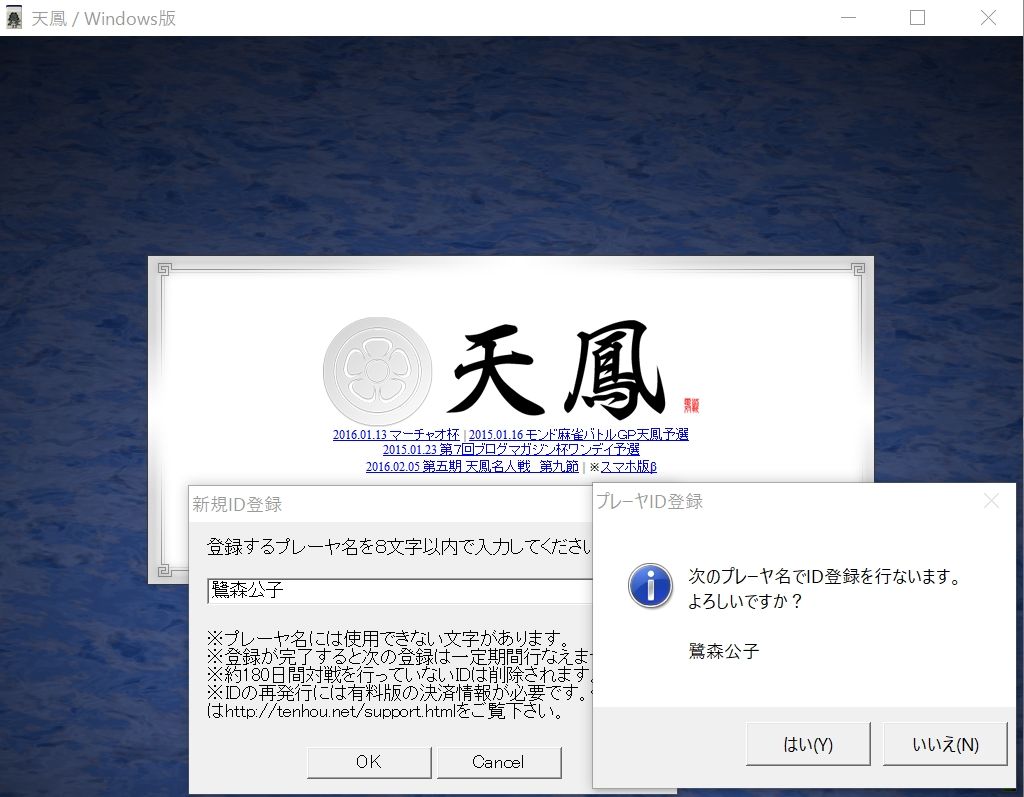Click the red seal stamp beside 天鳳
This screenshot has width=1024, height=797.
(x=692, y=405)
